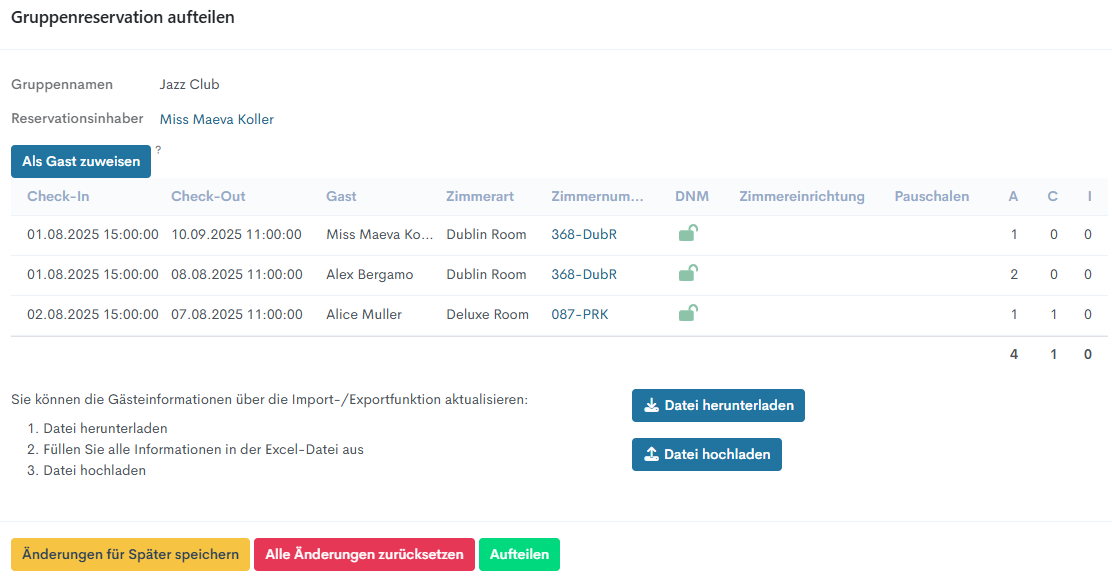Save changes with 'Änderungen für Später speichern'
This screenshot has height=581, width=1112.
click(x=130, y=555)
